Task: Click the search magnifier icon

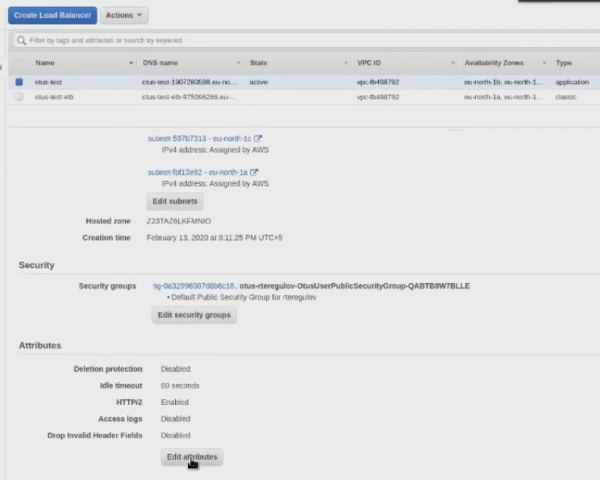Action: (22, 41)
